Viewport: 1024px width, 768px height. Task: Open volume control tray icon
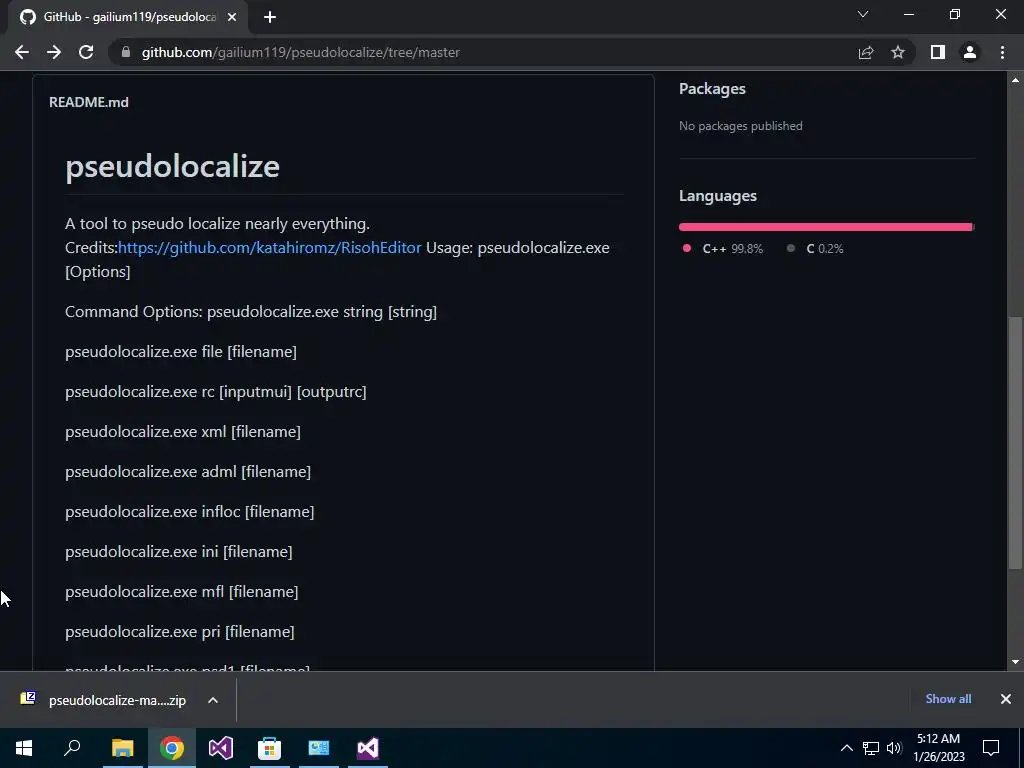[x=894, y=748]
